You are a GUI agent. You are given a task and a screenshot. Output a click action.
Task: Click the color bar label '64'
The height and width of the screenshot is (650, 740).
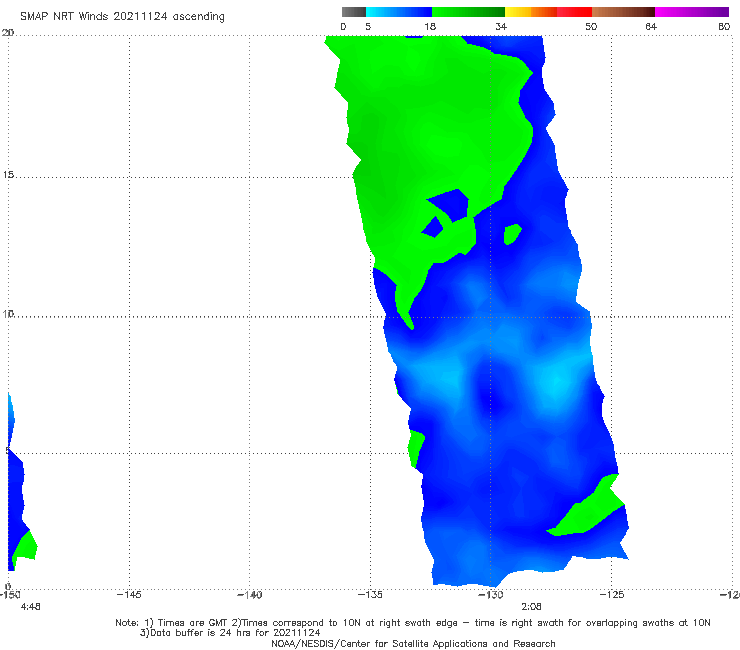651,27
